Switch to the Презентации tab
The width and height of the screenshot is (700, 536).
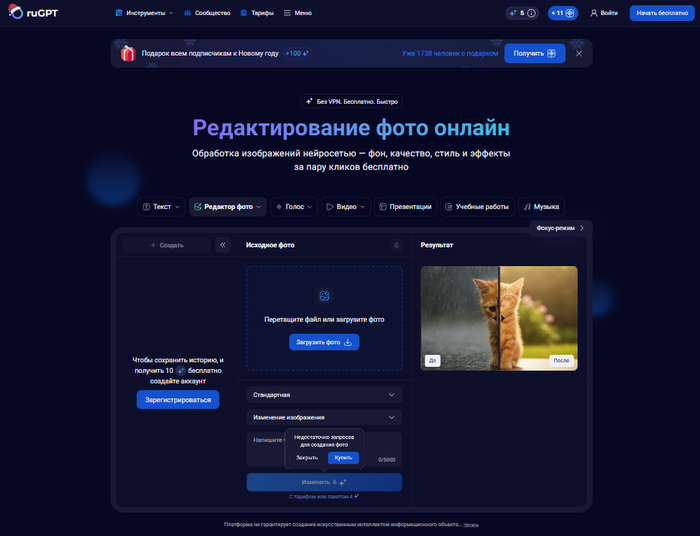point(405,207)
